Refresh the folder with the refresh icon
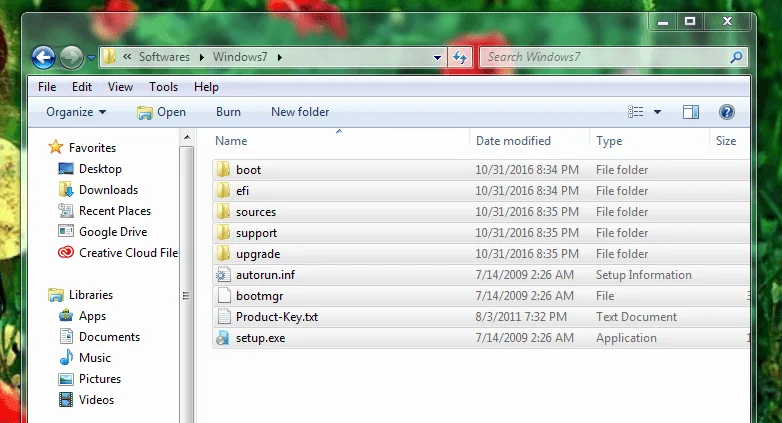 pyautogui.click(x=460, y=57)
